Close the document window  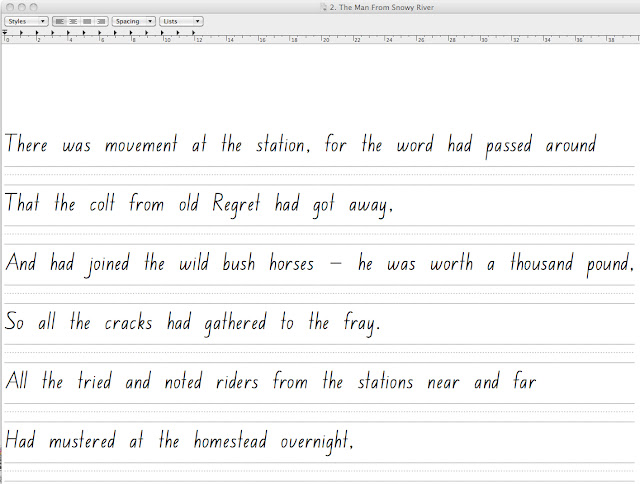tap(10, 7)
